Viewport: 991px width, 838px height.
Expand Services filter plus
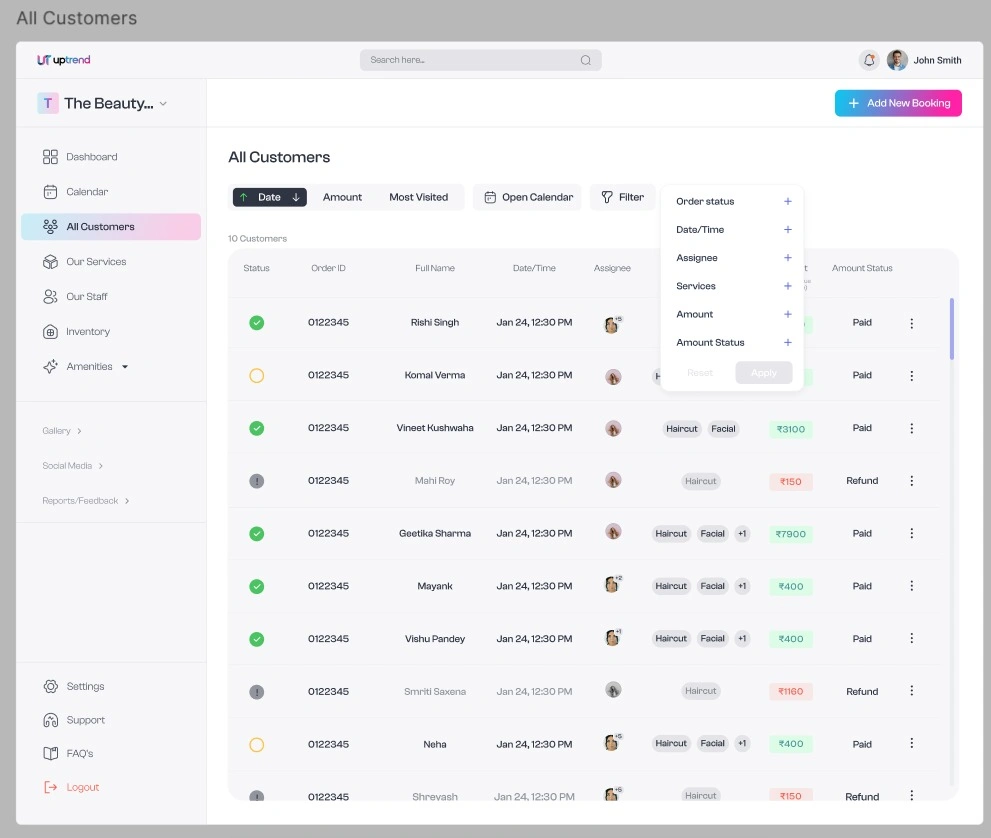[x=787, y=286]
